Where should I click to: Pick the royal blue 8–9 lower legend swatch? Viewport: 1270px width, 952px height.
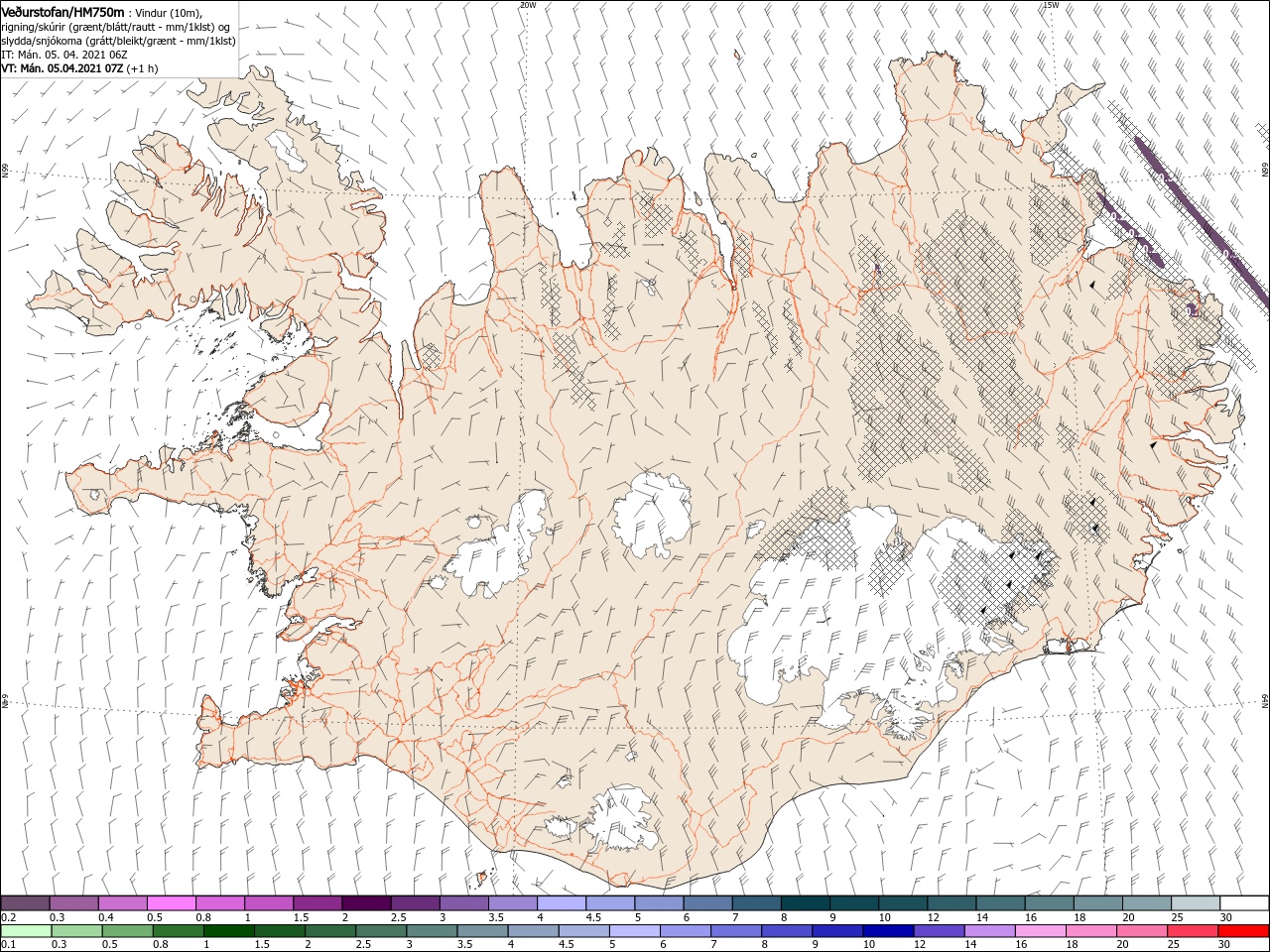788,930
